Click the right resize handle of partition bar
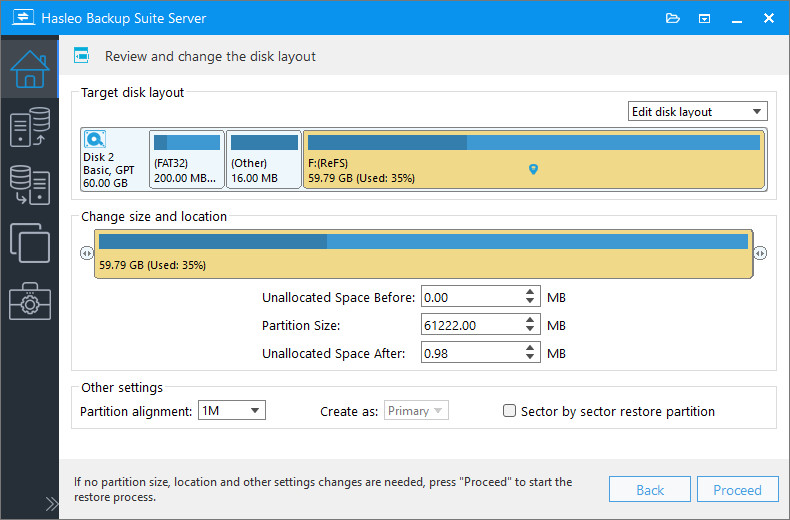790x520 pixels. (x=760, y=253)
